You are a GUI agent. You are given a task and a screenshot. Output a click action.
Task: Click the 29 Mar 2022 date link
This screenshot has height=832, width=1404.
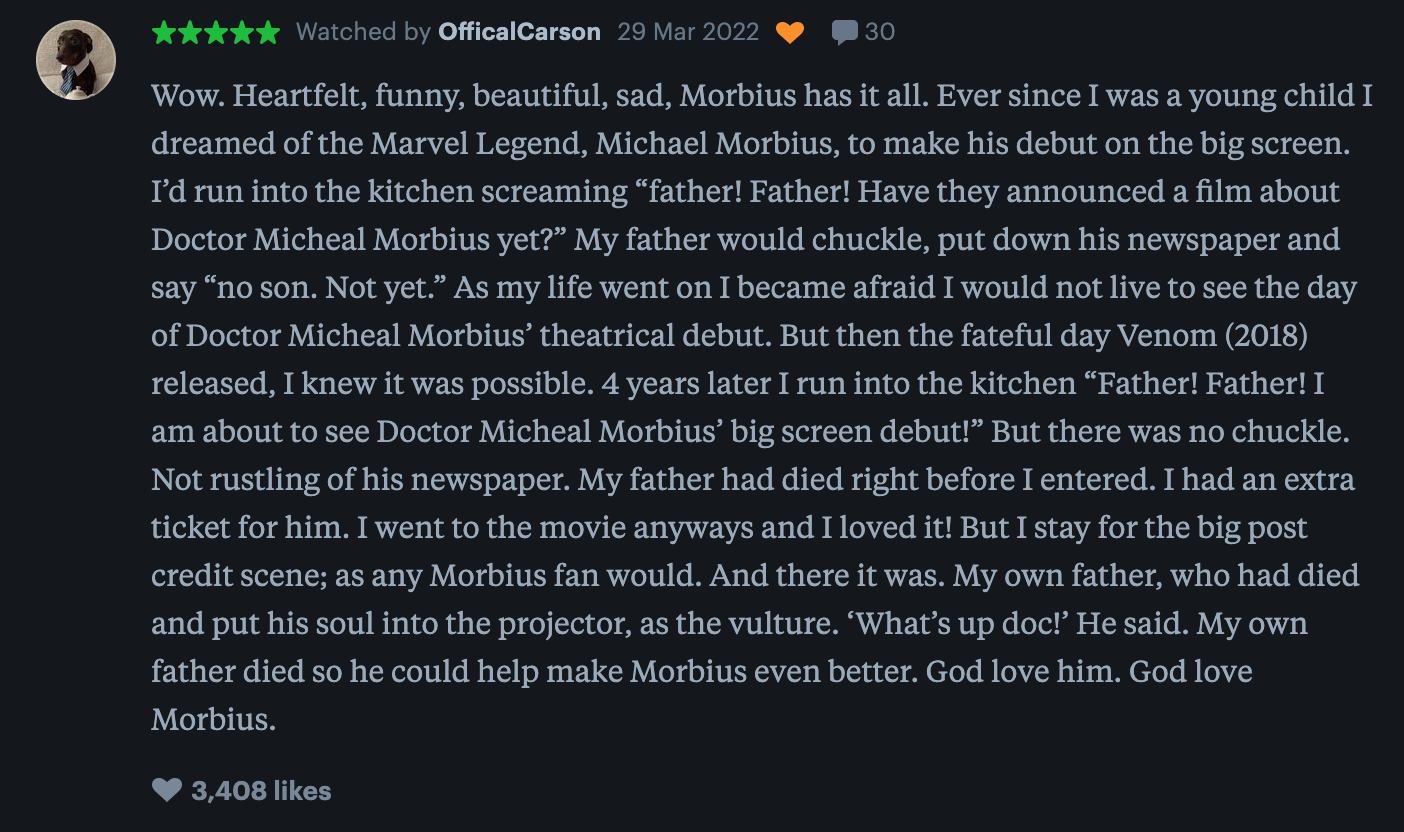coord(688,32)
